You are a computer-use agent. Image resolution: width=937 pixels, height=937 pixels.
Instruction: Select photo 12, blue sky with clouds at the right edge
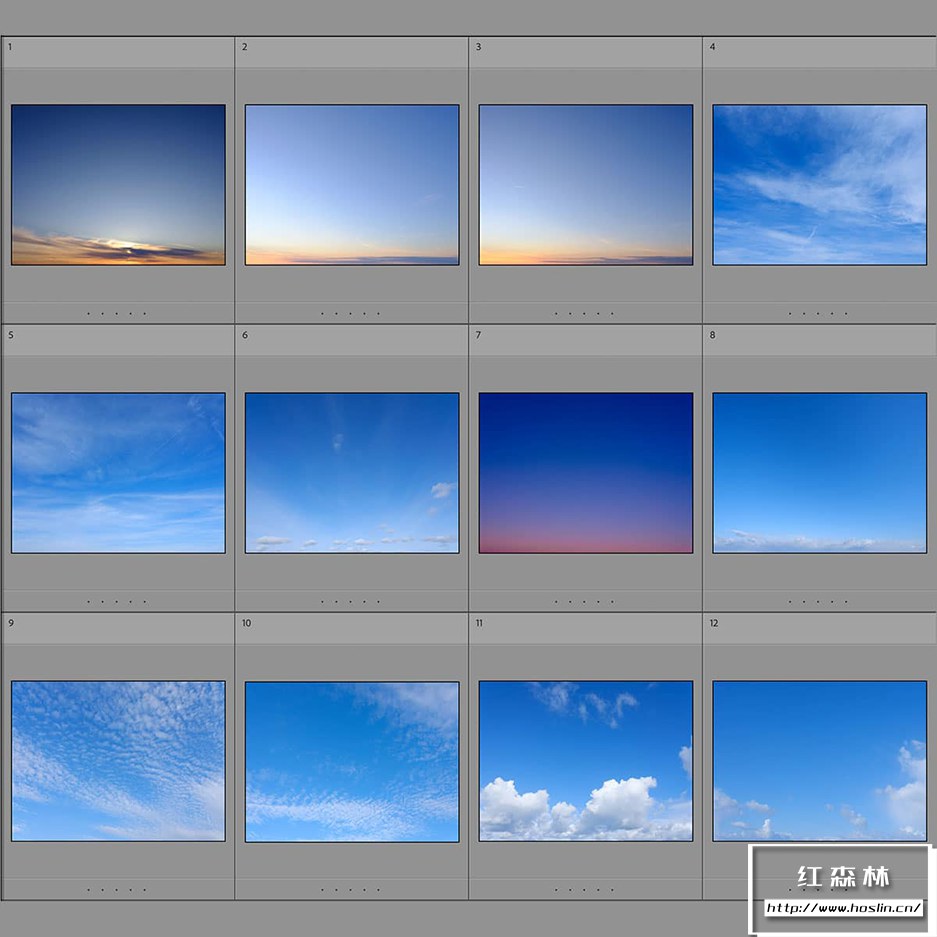[x=819, y=761]
